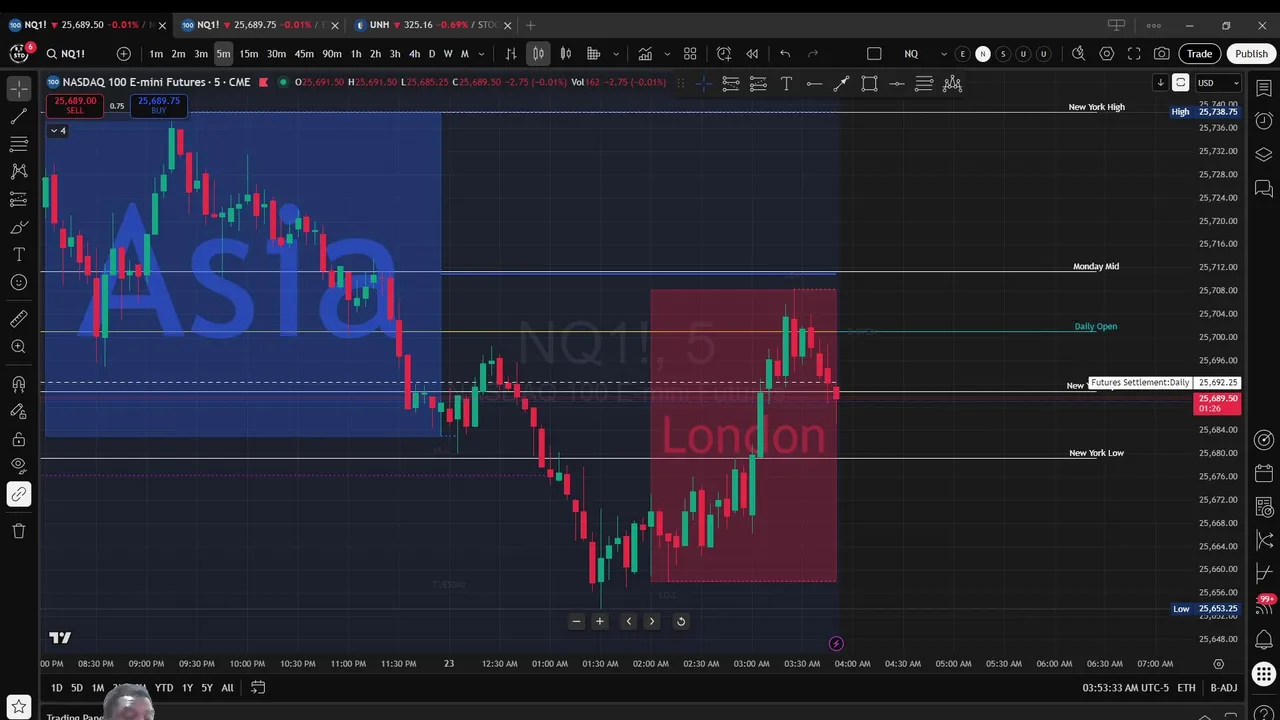Screen dimensions: 1280x720
Task: Enter fullscreen mode
Action: 1134,54
